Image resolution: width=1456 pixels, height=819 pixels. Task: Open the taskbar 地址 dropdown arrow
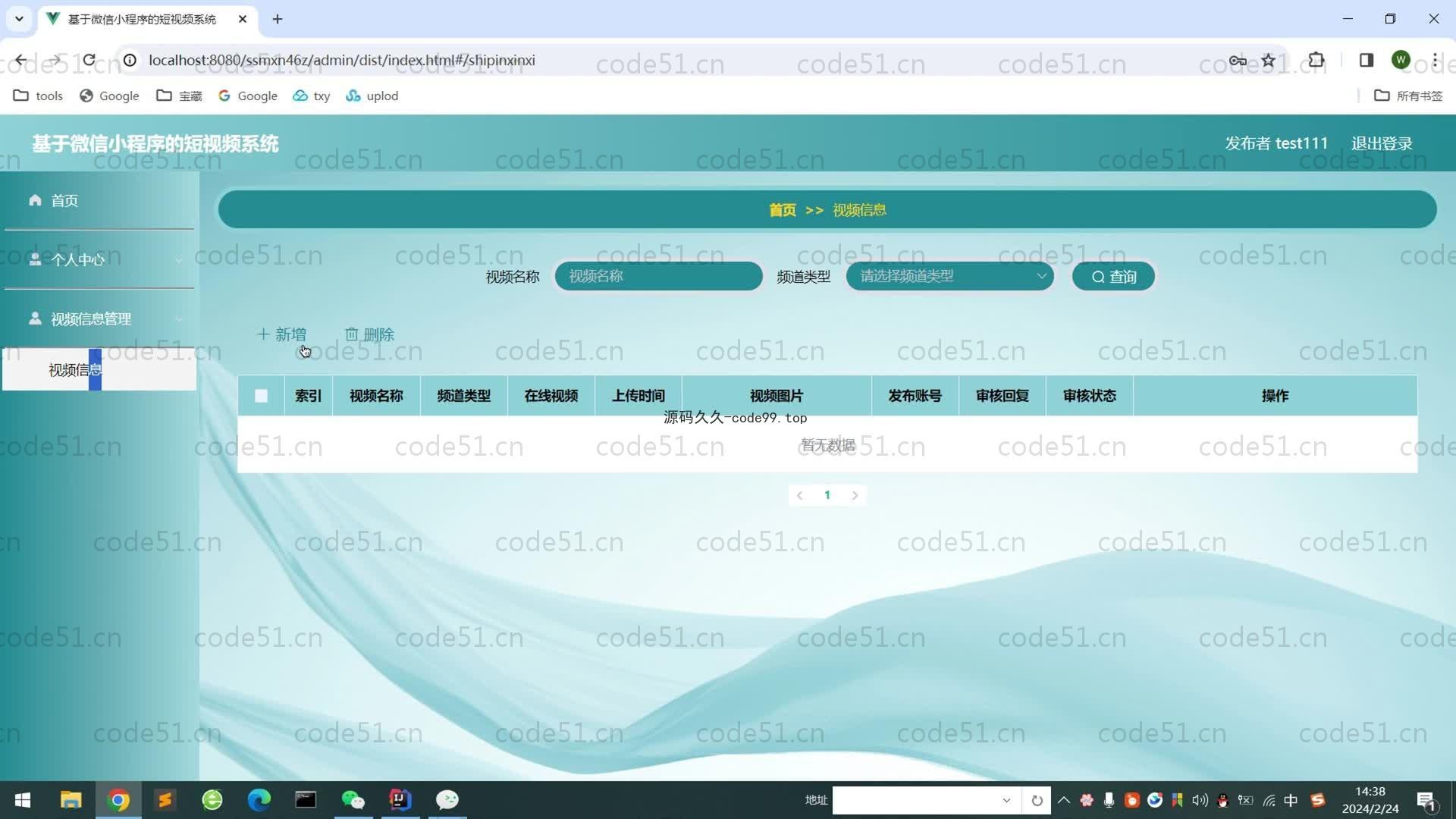pos(1006,800)
